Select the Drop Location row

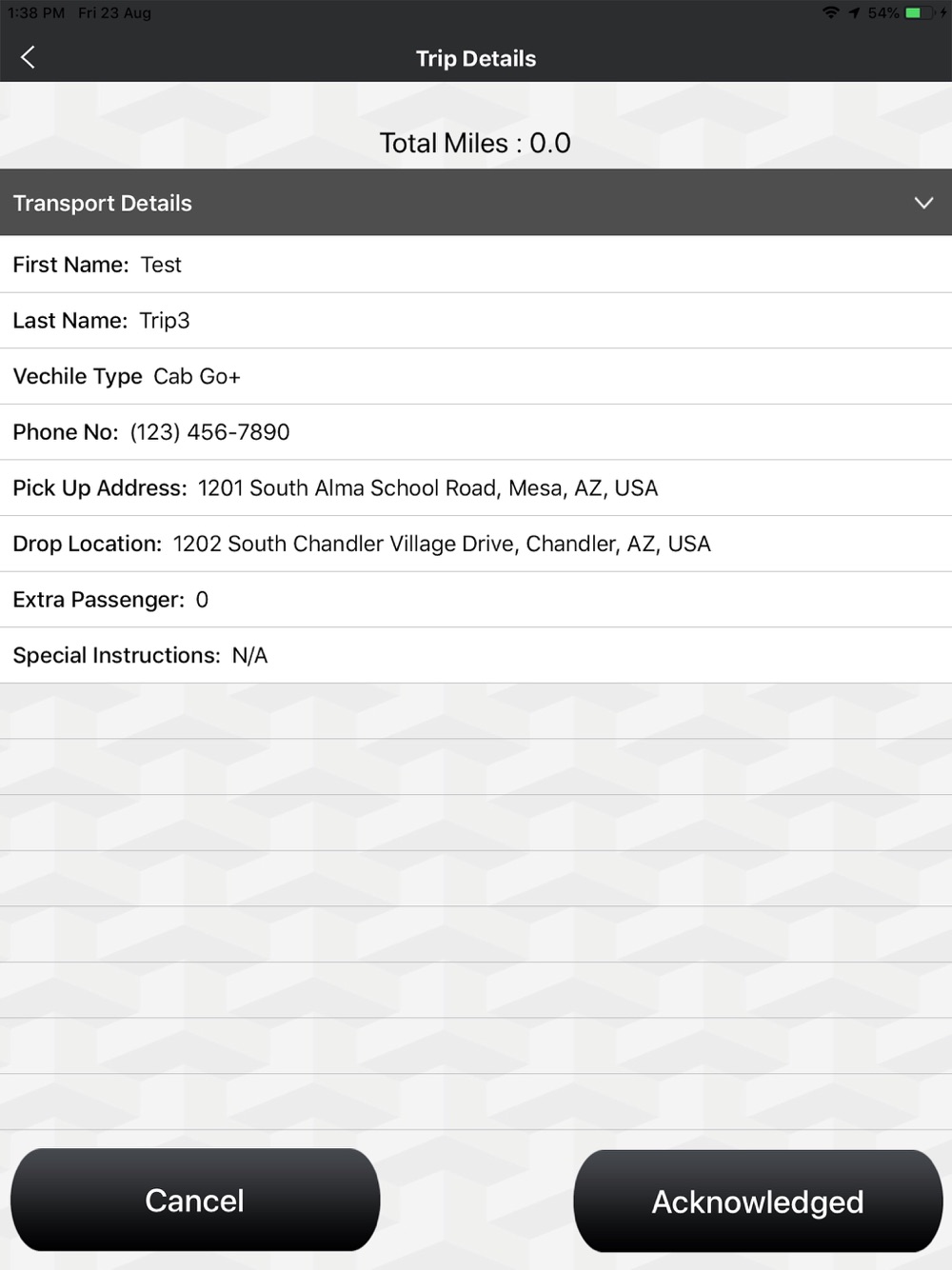click(476, 544)
